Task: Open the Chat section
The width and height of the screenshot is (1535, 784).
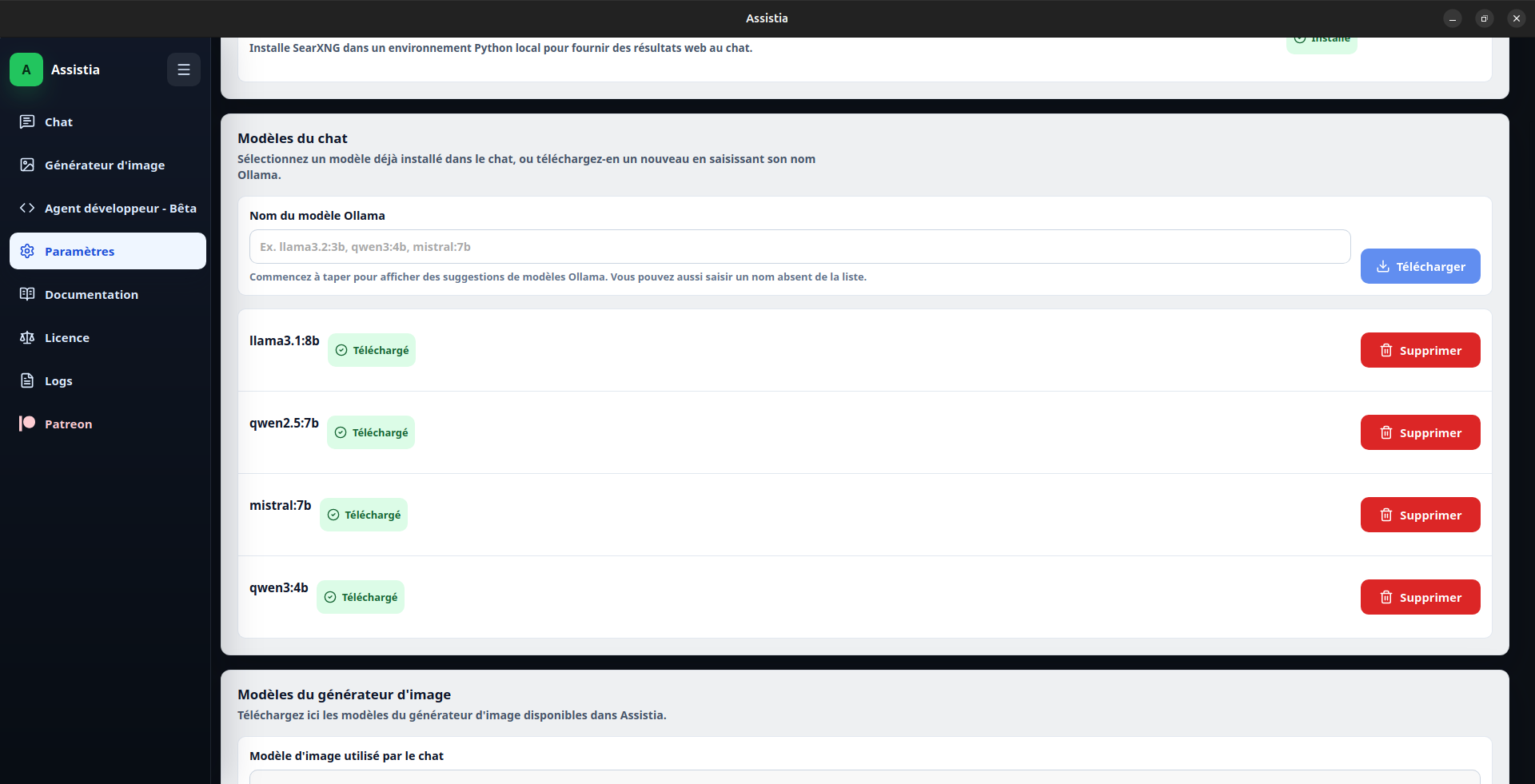Action: pyautogui.click(x=108, y=121)
